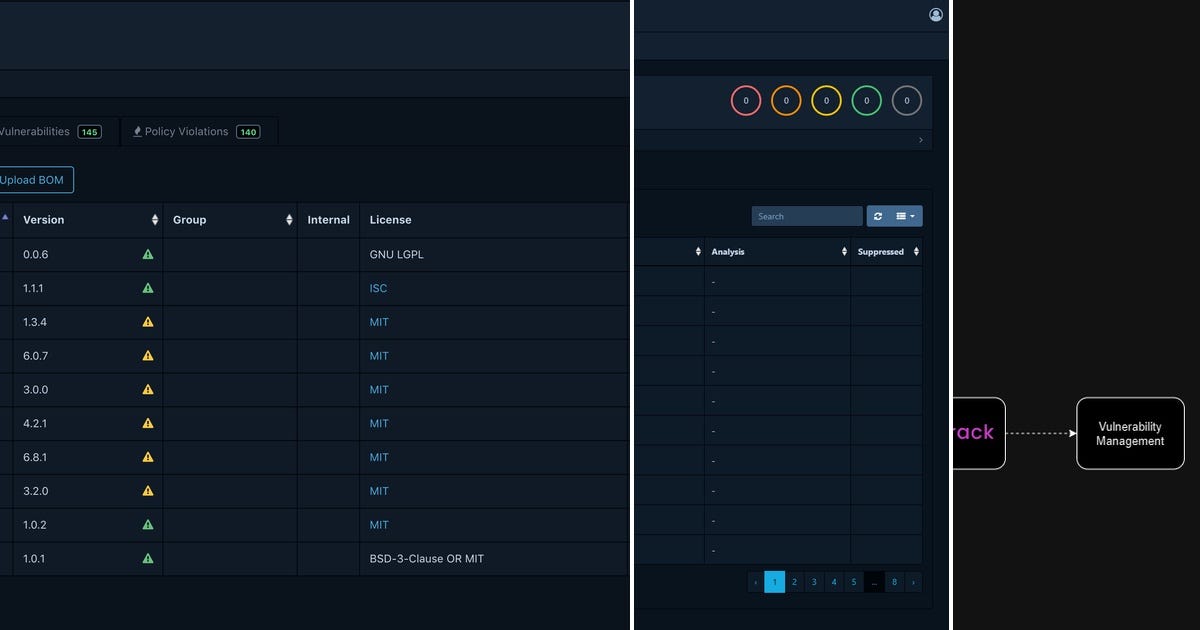Click the user profile icon in top right

(935, 14)
